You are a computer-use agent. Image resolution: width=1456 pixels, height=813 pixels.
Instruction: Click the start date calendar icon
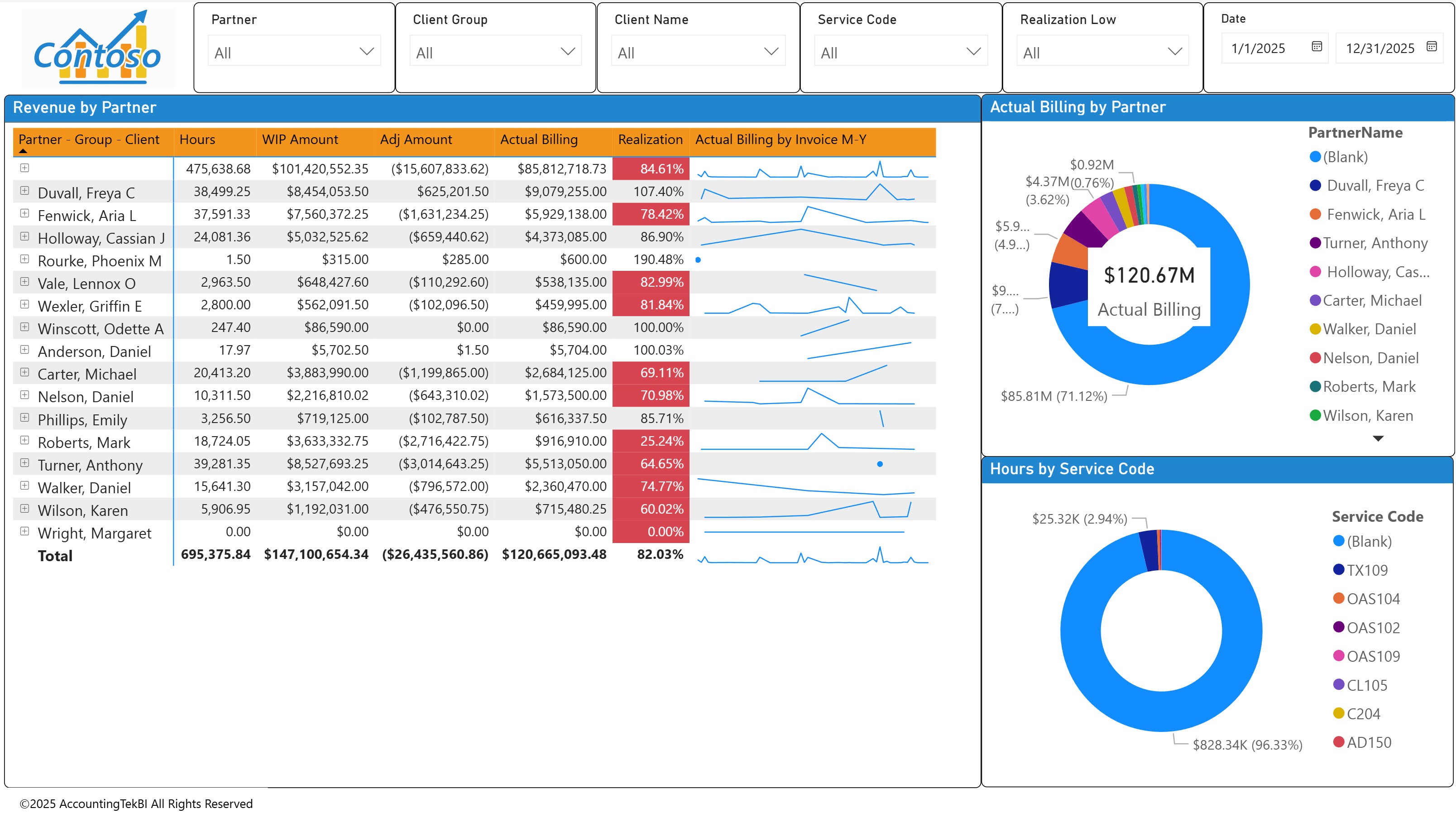[x=1318, y=48]
